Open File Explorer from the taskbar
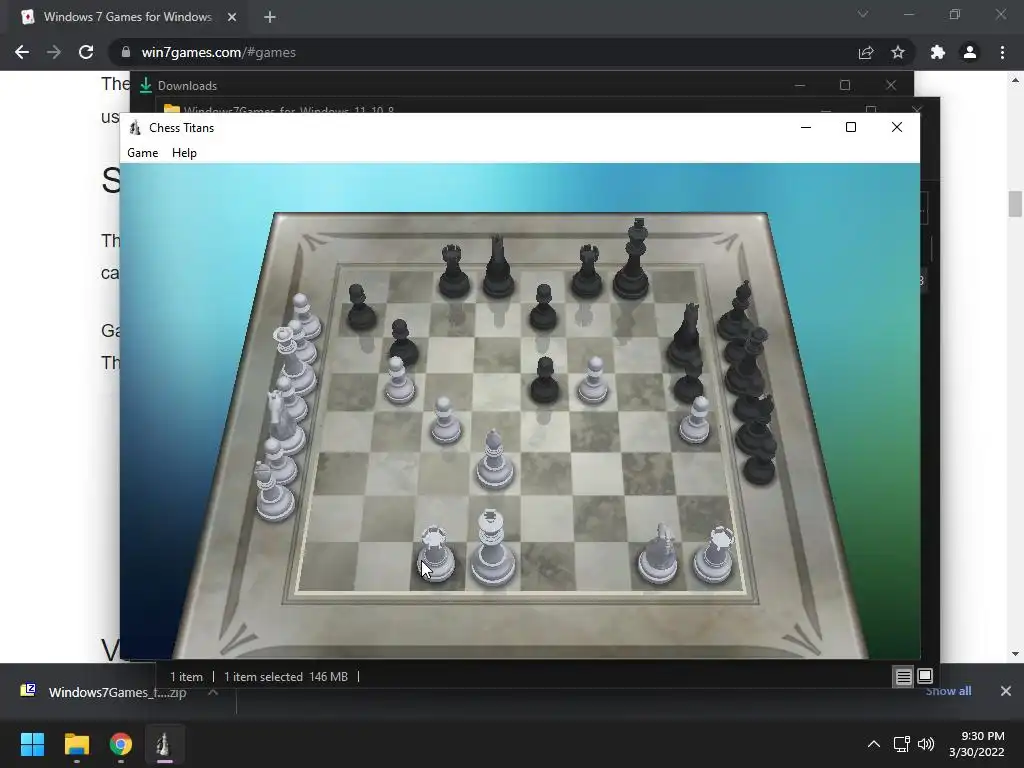This screenshot has width=1024, height=768. pos(76,744)
